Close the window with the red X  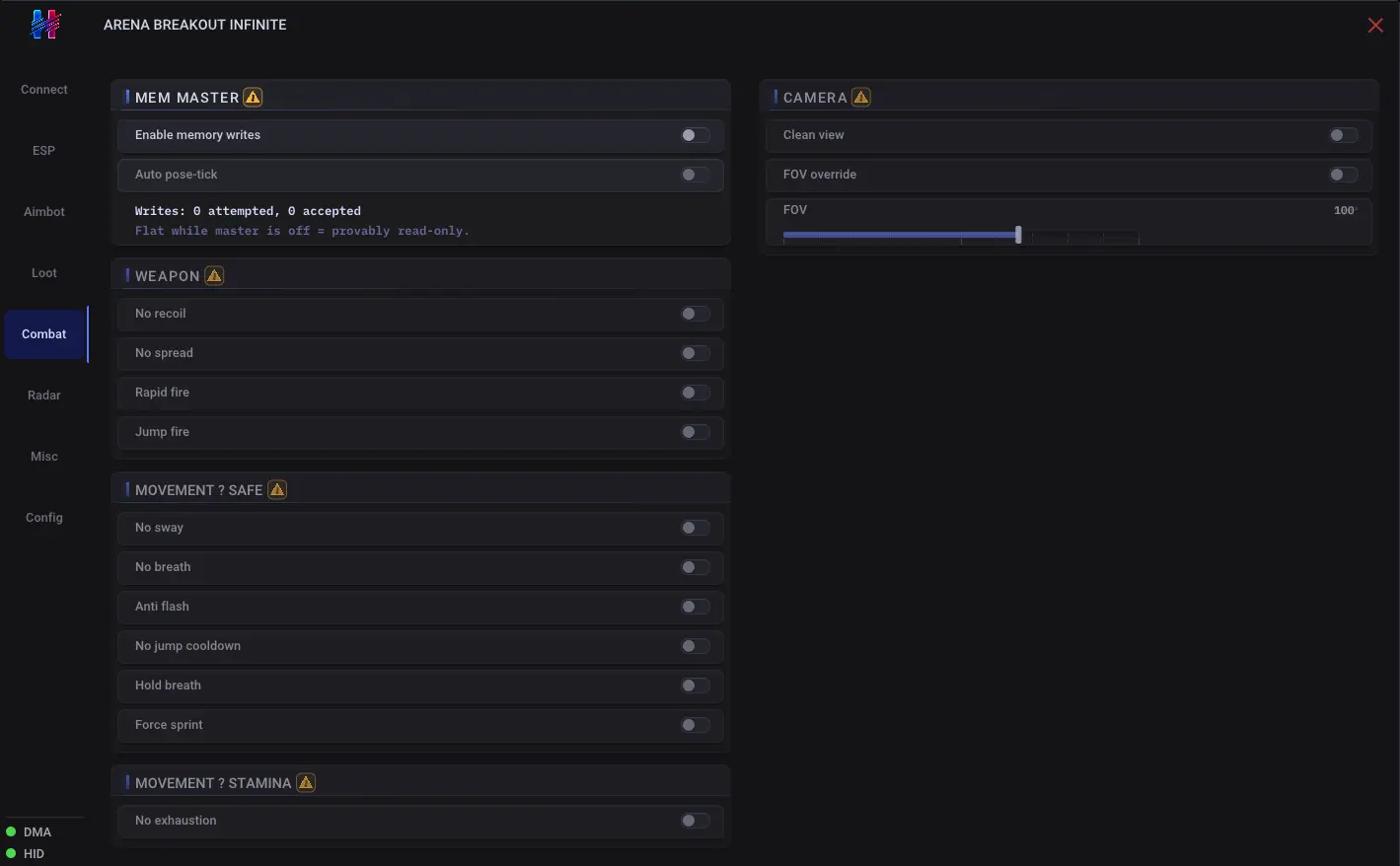[x=1375, y=25]
